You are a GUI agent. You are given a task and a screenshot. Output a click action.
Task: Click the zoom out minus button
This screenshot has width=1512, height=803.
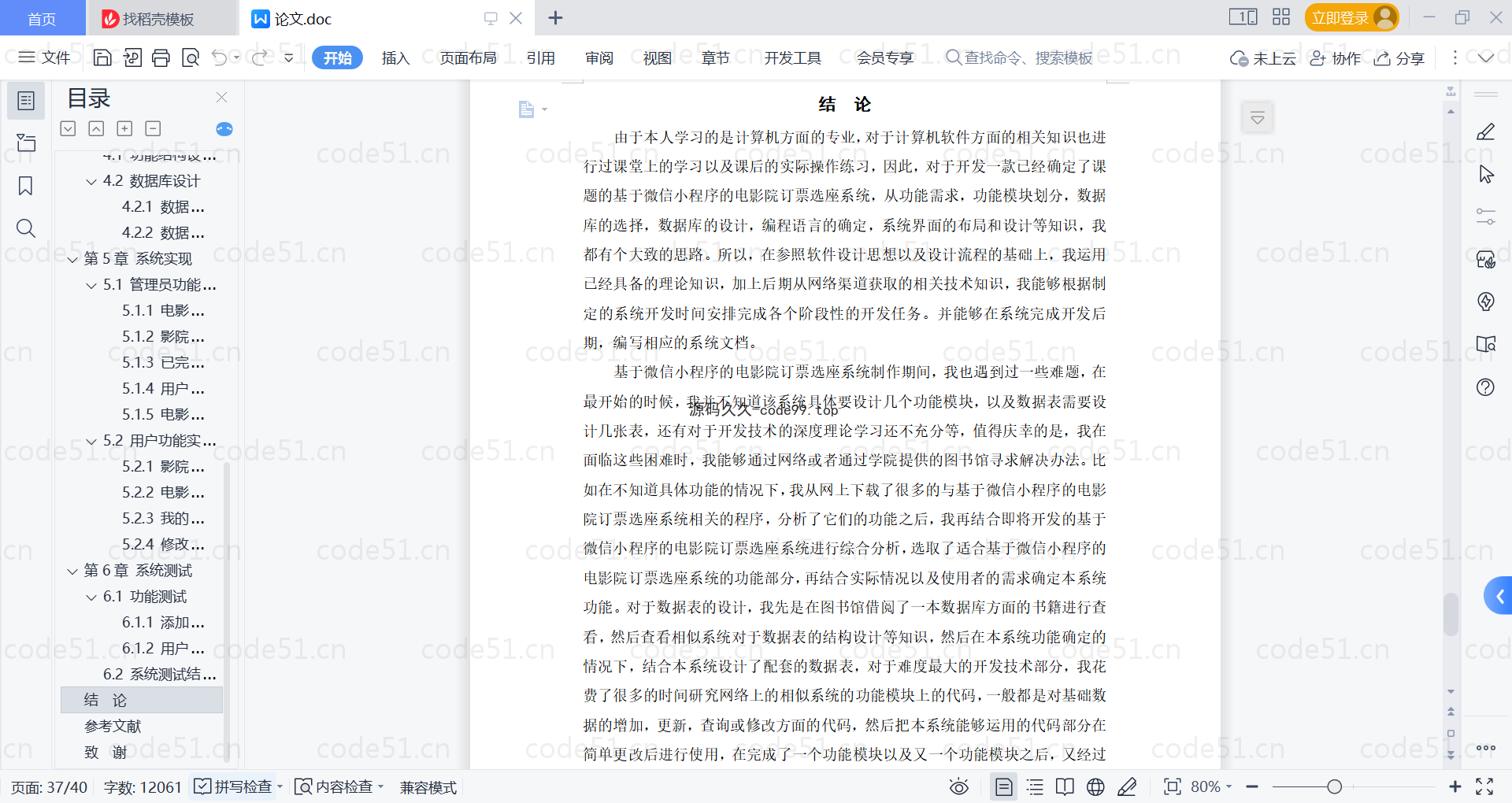point(1252,786)
